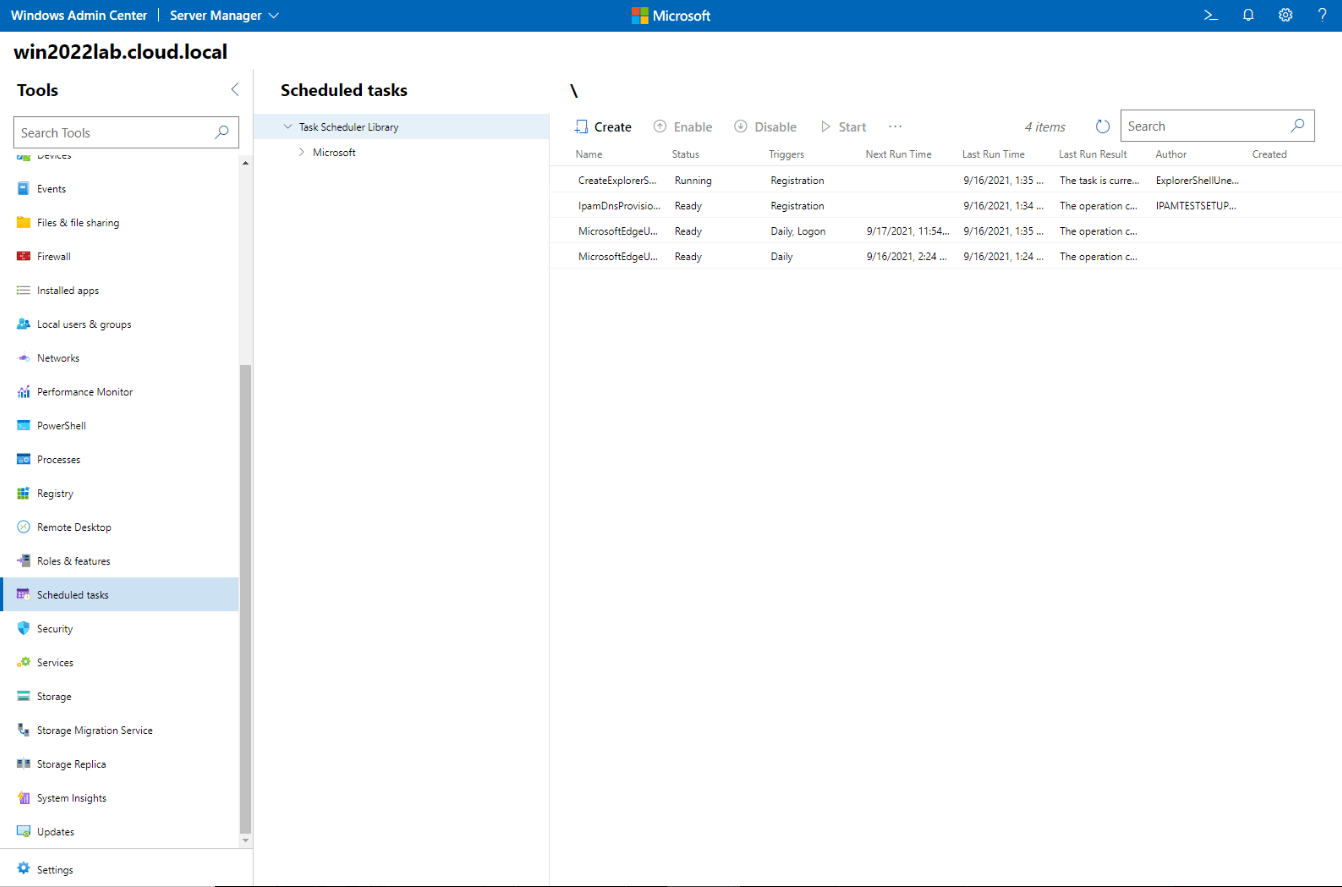Screen dimensions: 1342x887
Task: Click the Storage drive icon
Action: pos(24,697)
